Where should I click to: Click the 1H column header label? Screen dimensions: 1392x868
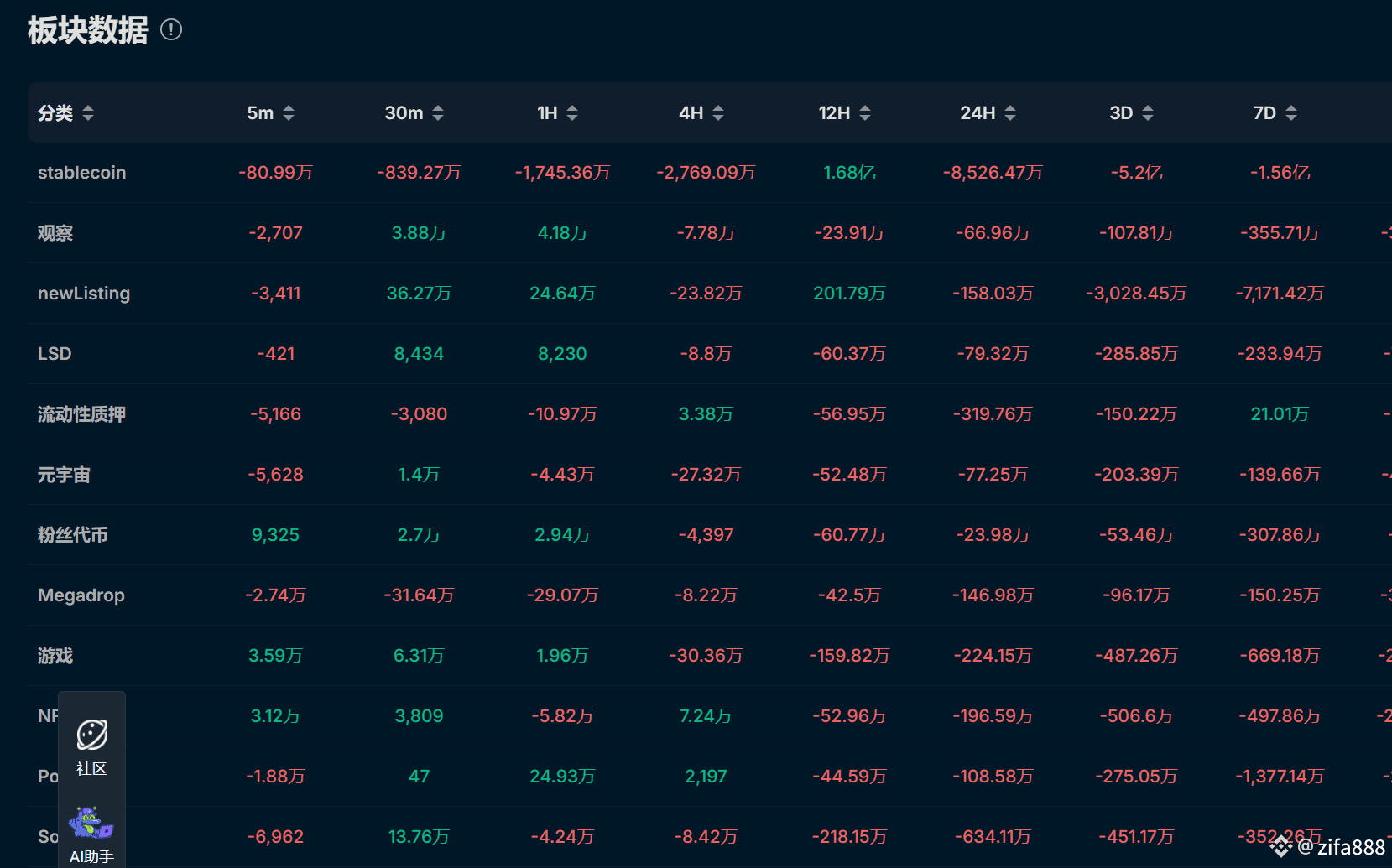click(547, 113)
